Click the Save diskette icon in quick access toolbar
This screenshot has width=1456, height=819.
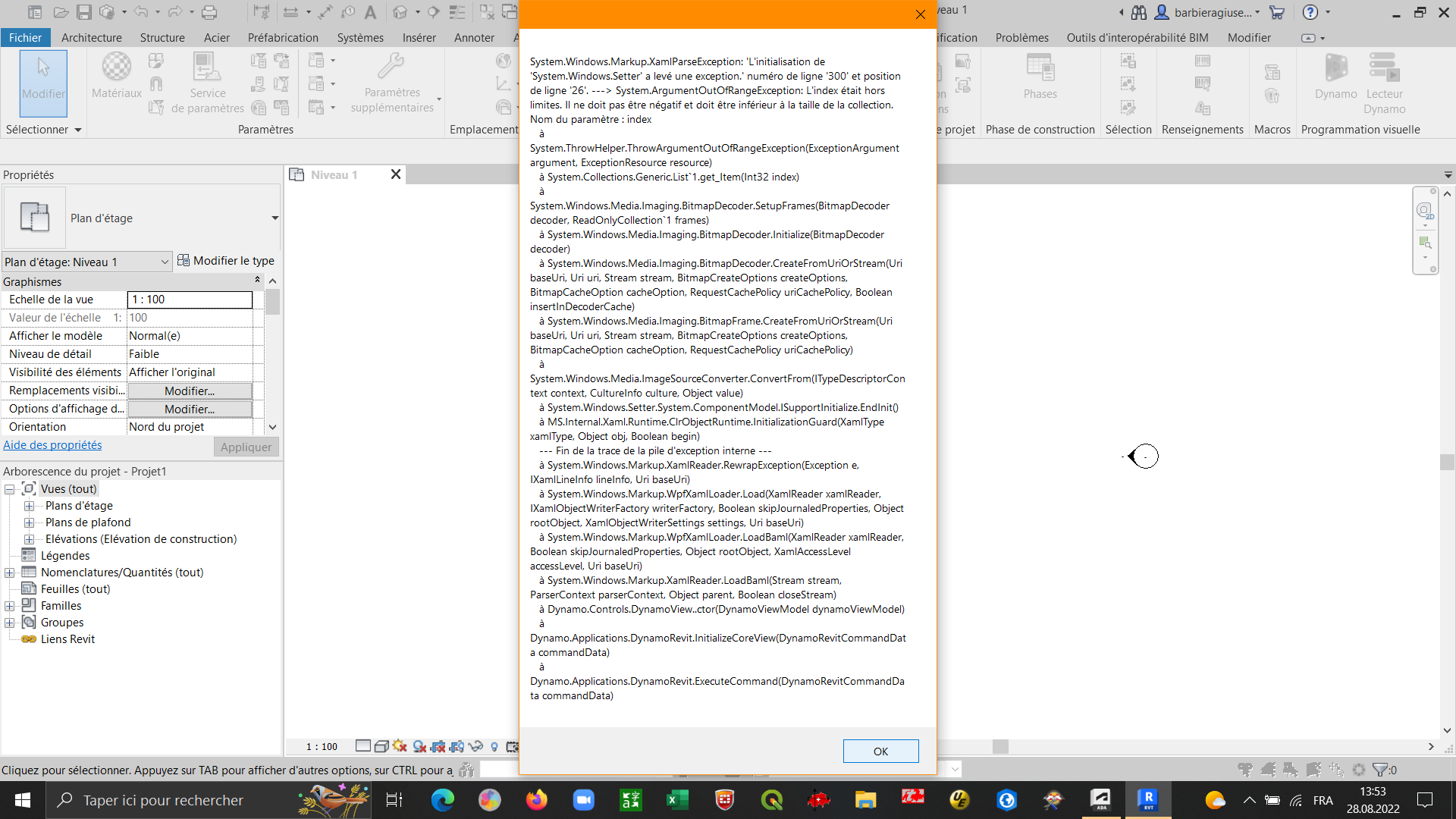pos(84,12)
